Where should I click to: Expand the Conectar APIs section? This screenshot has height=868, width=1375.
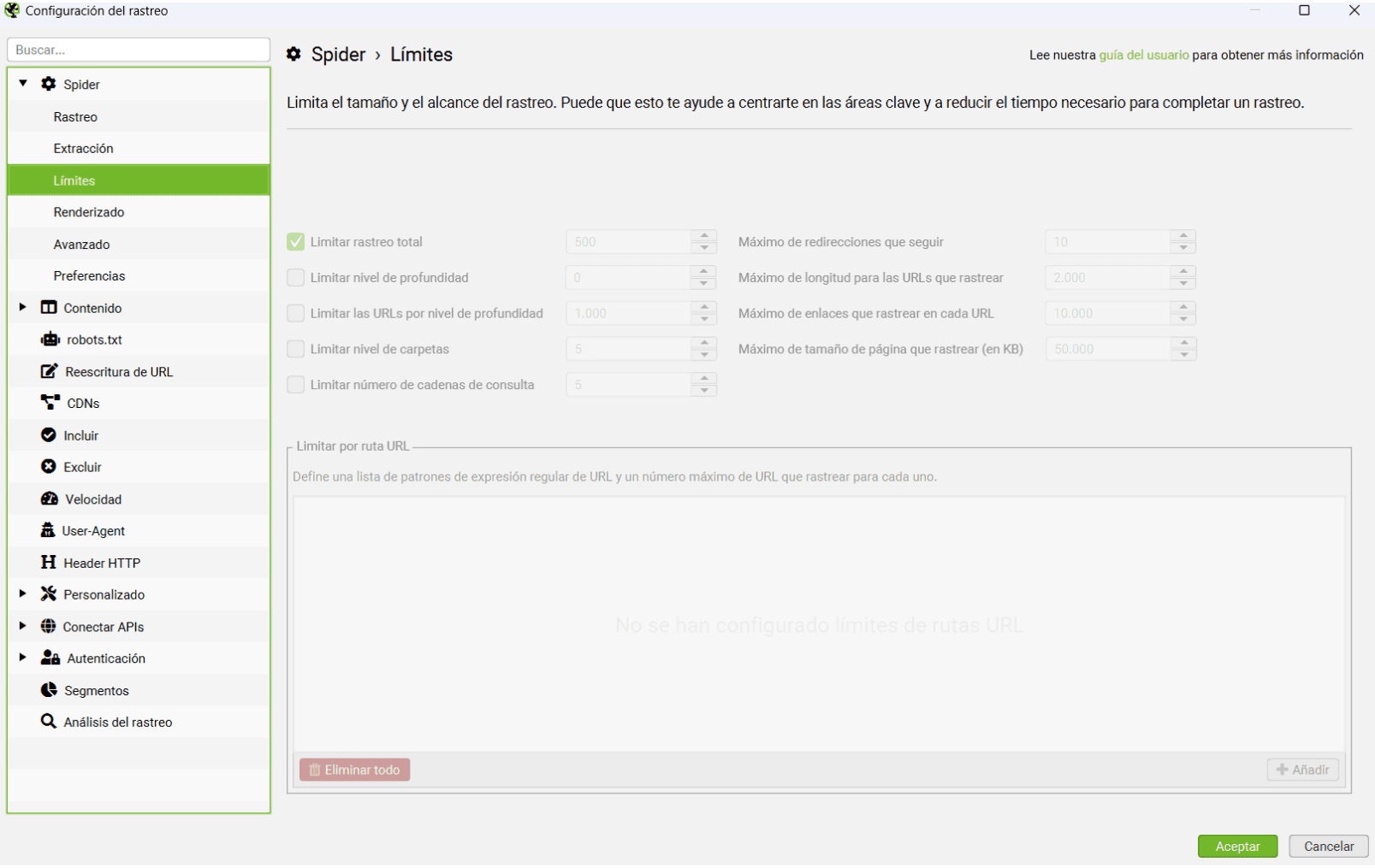(x=23, y=626)
